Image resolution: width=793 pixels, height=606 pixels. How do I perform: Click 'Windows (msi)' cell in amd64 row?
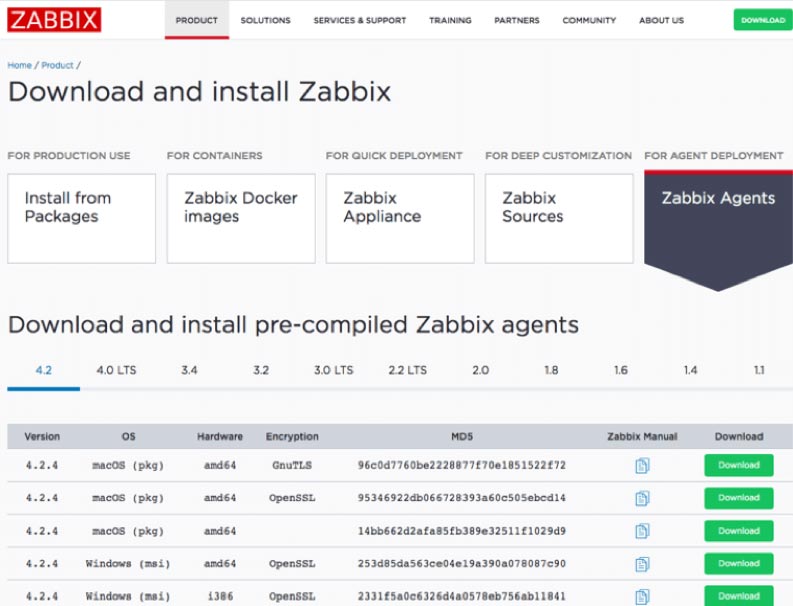point(128,564)
